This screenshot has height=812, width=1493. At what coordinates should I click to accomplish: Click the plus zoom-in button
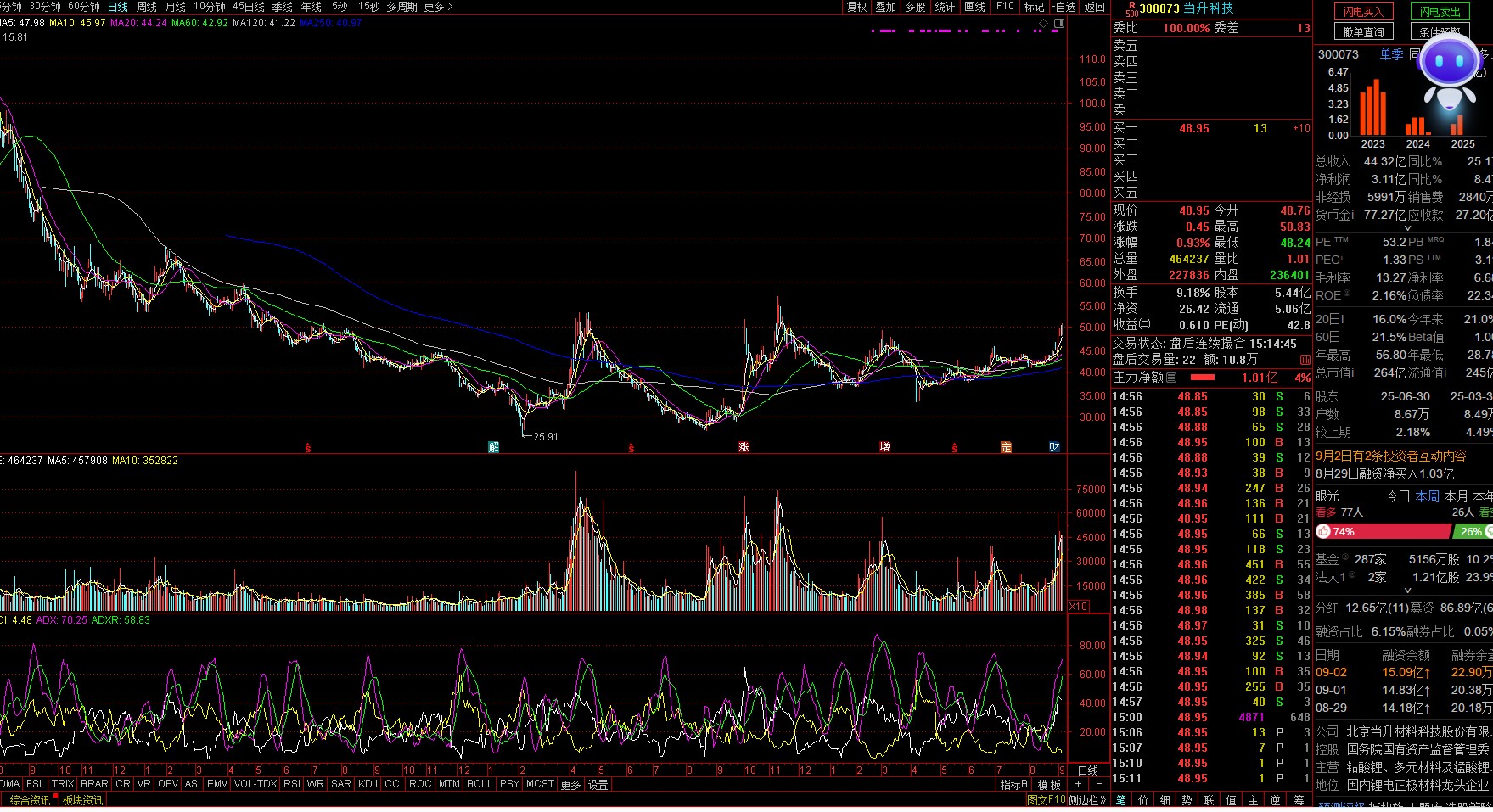point(1078,785)
